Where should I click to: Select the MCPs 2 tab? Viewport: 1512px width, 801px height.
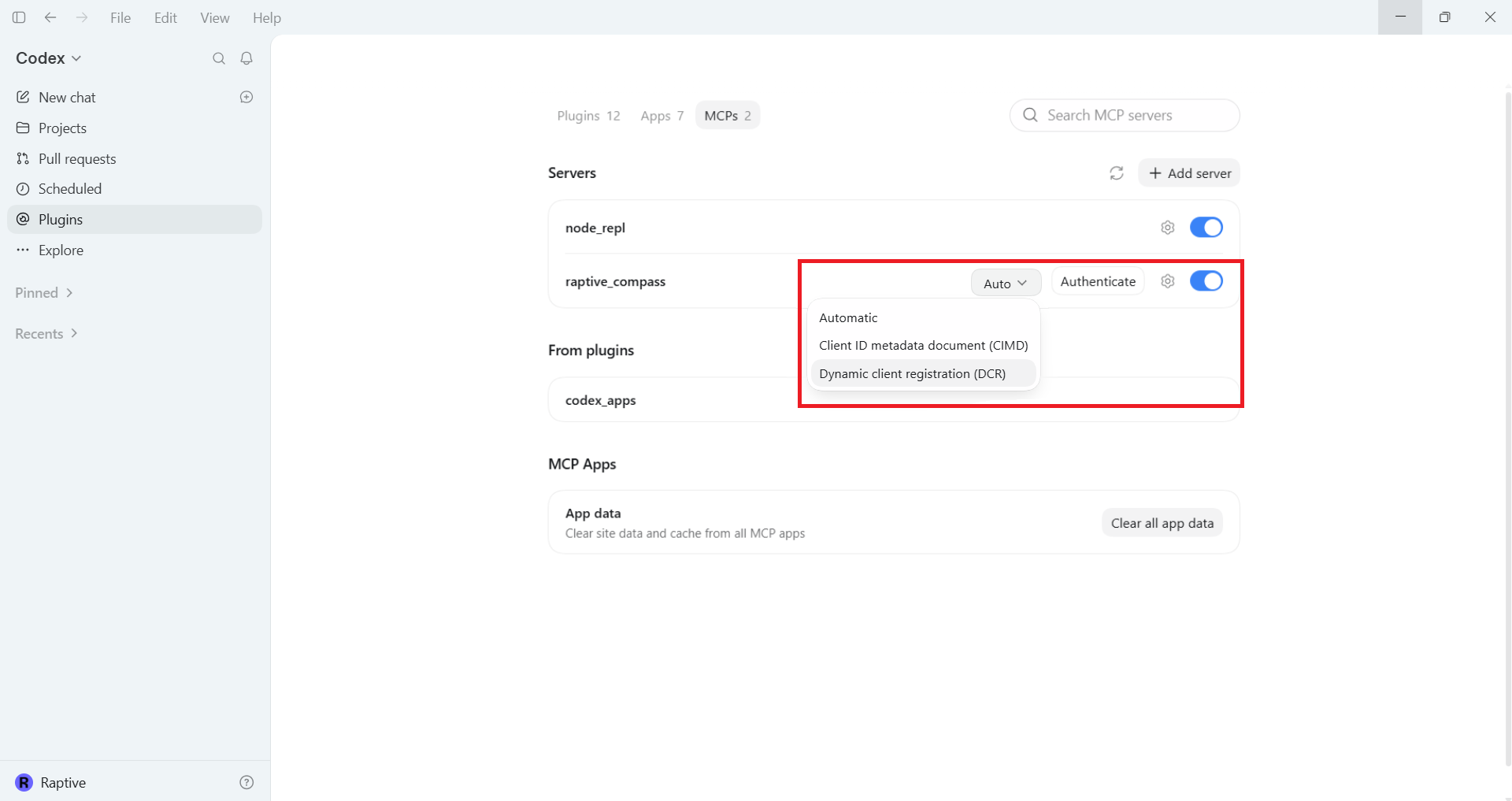click(x=728, y=116)
